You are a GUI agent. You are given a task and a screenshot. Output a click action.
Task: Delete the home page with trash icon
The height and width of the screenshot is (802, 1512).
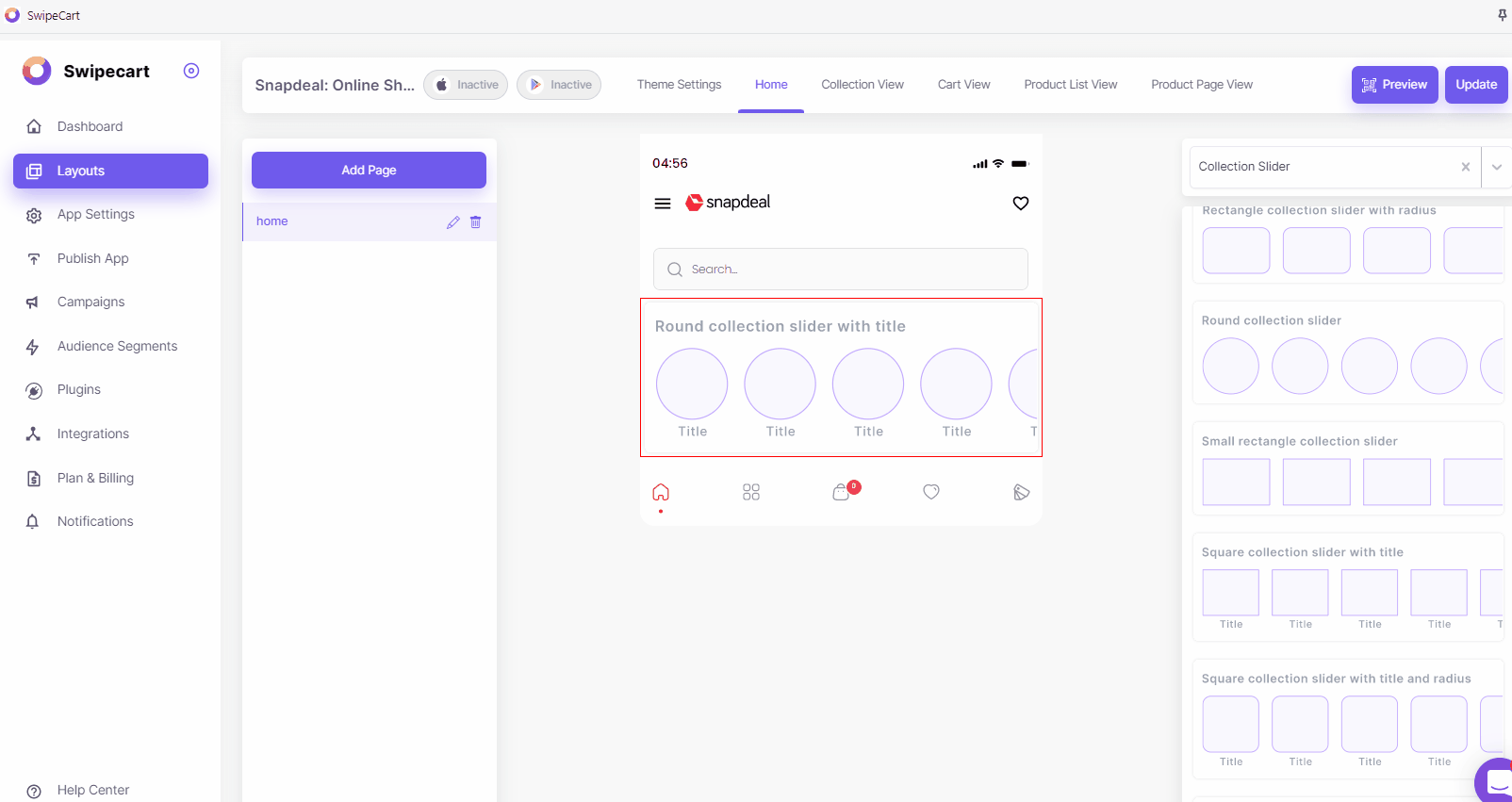476,222
